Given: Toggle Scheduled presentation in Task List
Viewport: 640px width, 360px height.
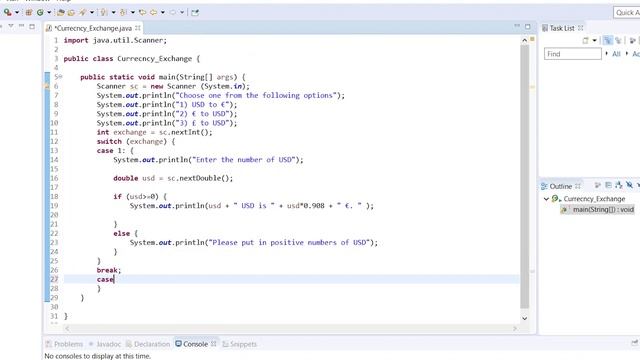Looking at the screenshot, I should (x=618, y=40).
